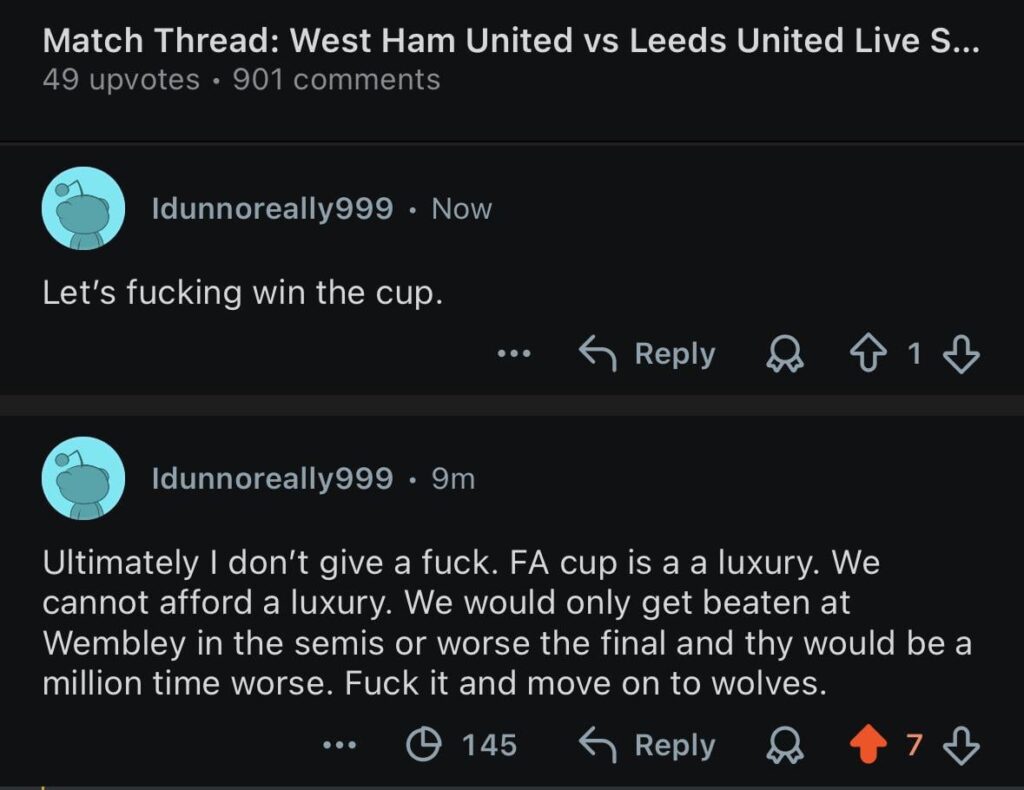Viewport: 1024px width, 790px height.
Task: Give an award to the first comment
Action: pos(785,353)
